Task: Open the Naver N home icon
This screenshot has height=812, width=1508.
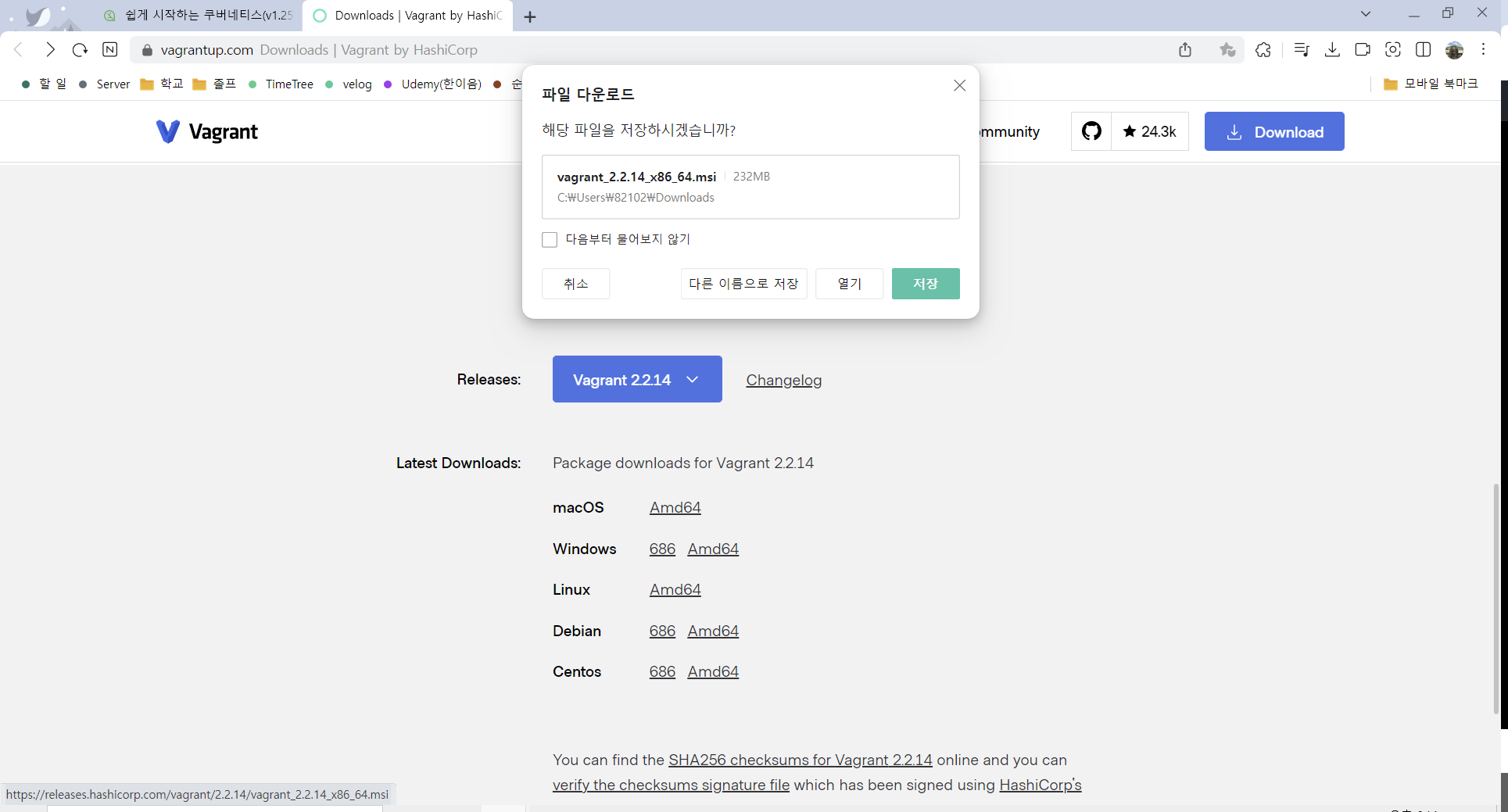Action: [x=110, y=50]
